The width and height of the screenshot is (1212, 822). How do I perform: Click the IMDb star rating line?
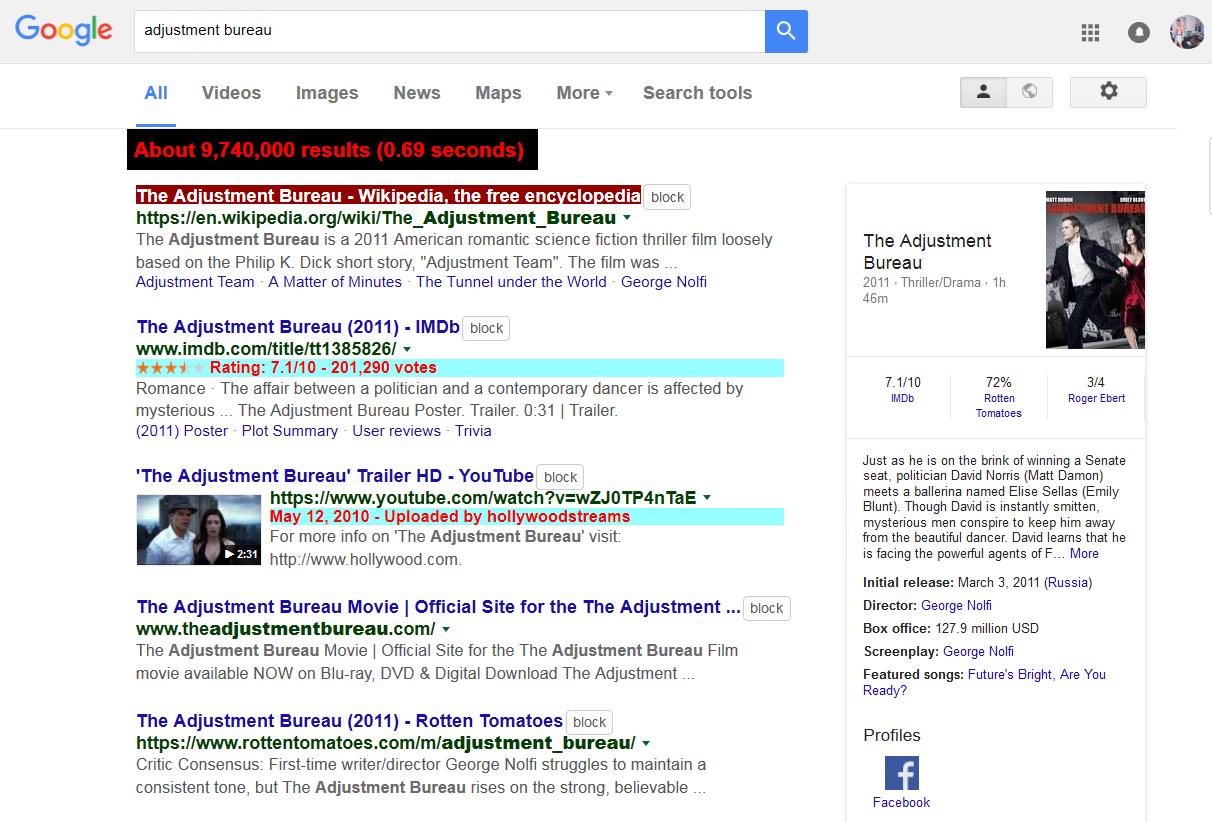click(x=460, y=368)
